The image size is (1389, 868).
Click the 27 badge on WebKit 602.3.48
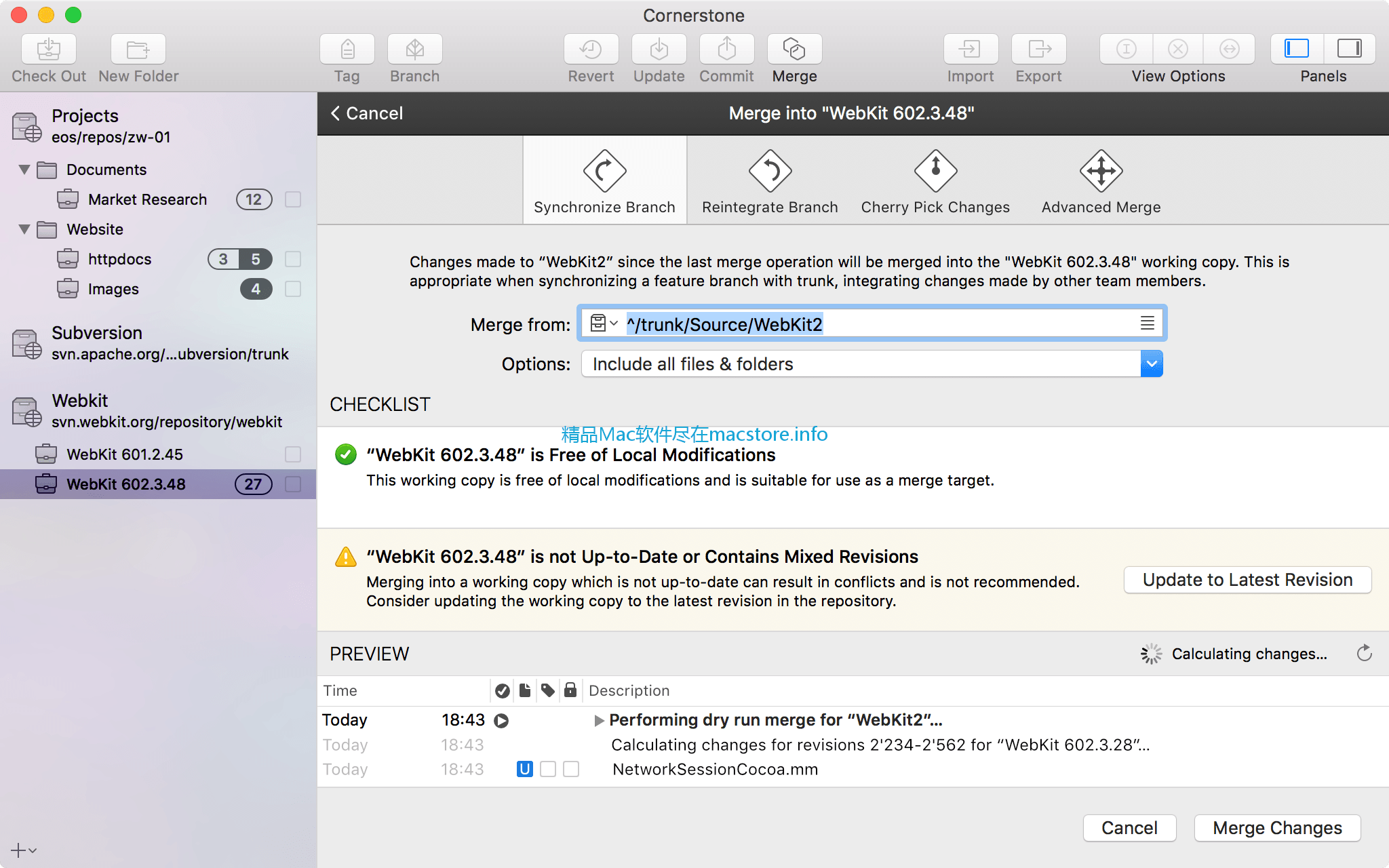click(x=253, y=484)
